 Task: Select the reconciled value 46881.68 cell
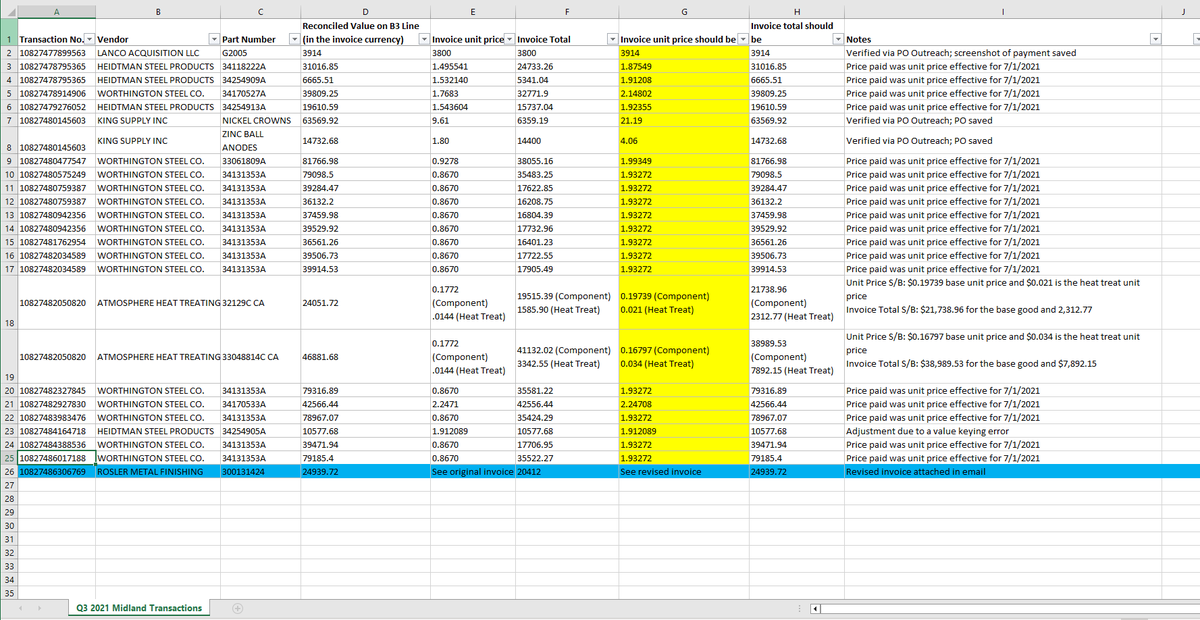tap(364, 356)
